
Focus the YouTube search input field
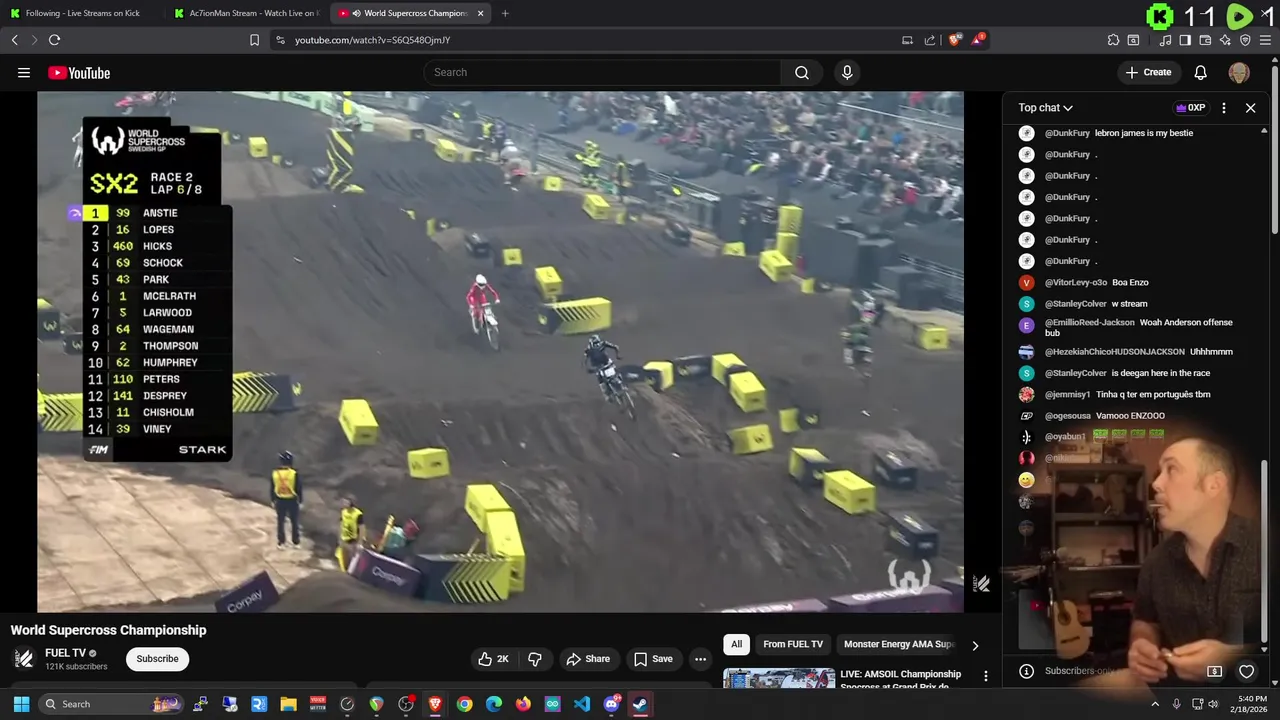[603, 72]
